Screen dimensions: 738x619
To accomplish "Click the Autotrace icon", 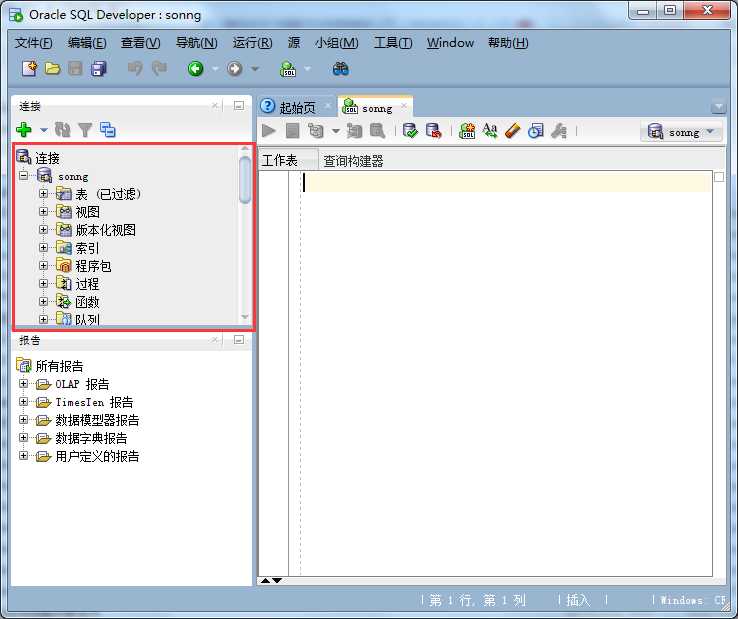I will (x=354, y=131).
